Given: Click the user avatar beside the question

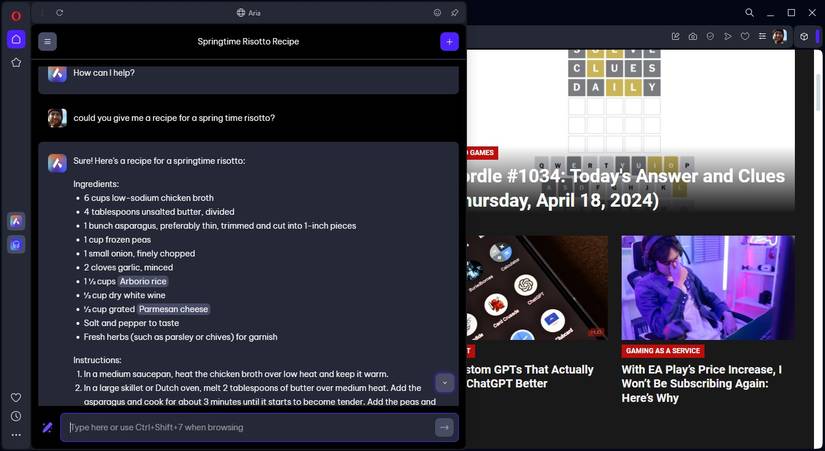Looking at the screenshot, I should 57,118.
